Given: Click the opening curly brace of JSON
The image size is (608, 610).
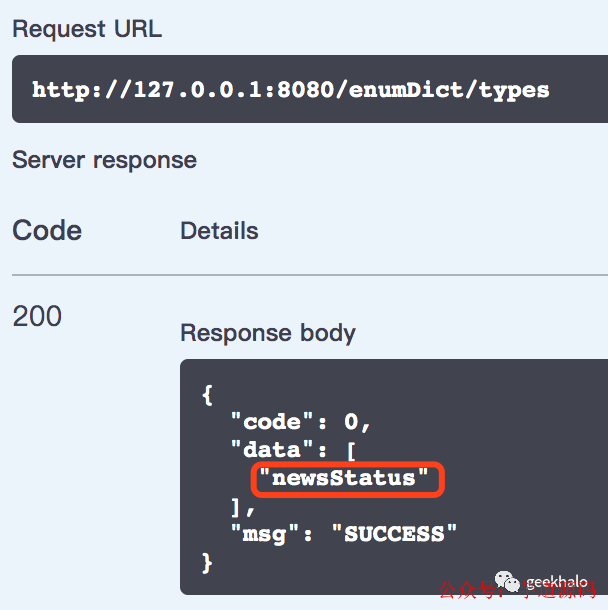Looking at the screenshot, I should (x=207, y=395).
